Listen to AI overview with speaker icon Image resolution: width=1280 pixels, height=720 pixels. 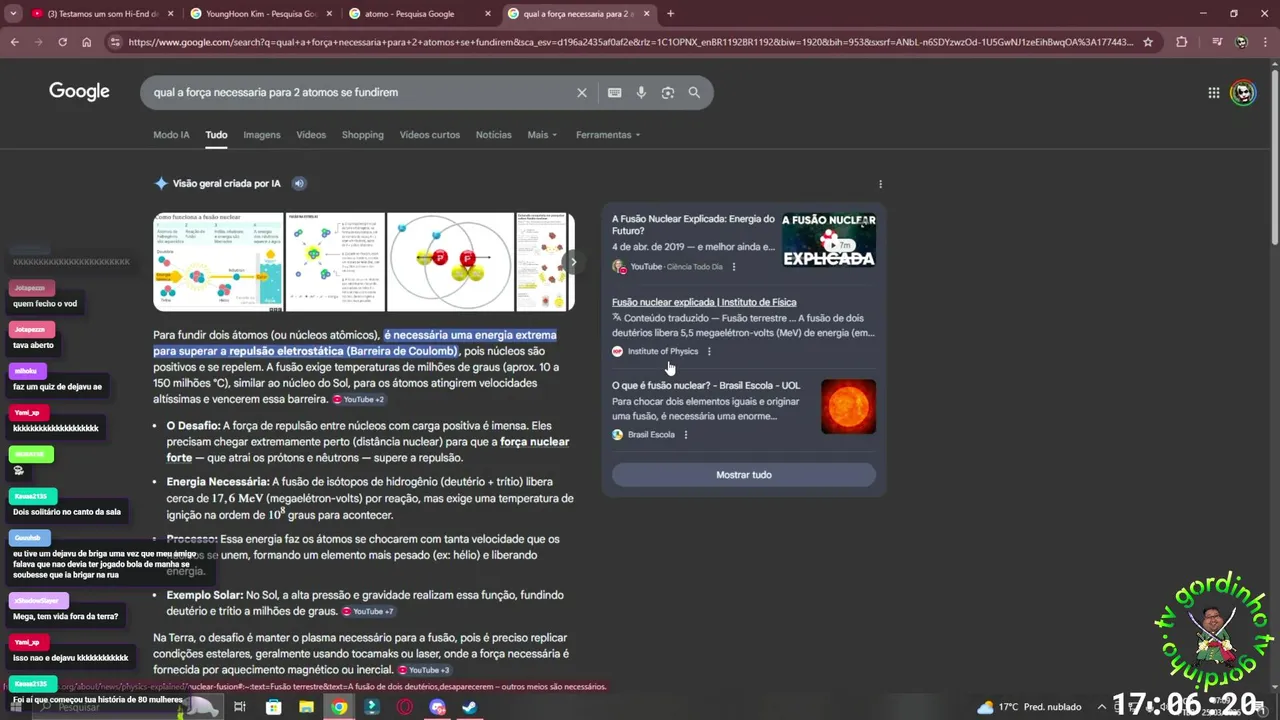point(298,183)
